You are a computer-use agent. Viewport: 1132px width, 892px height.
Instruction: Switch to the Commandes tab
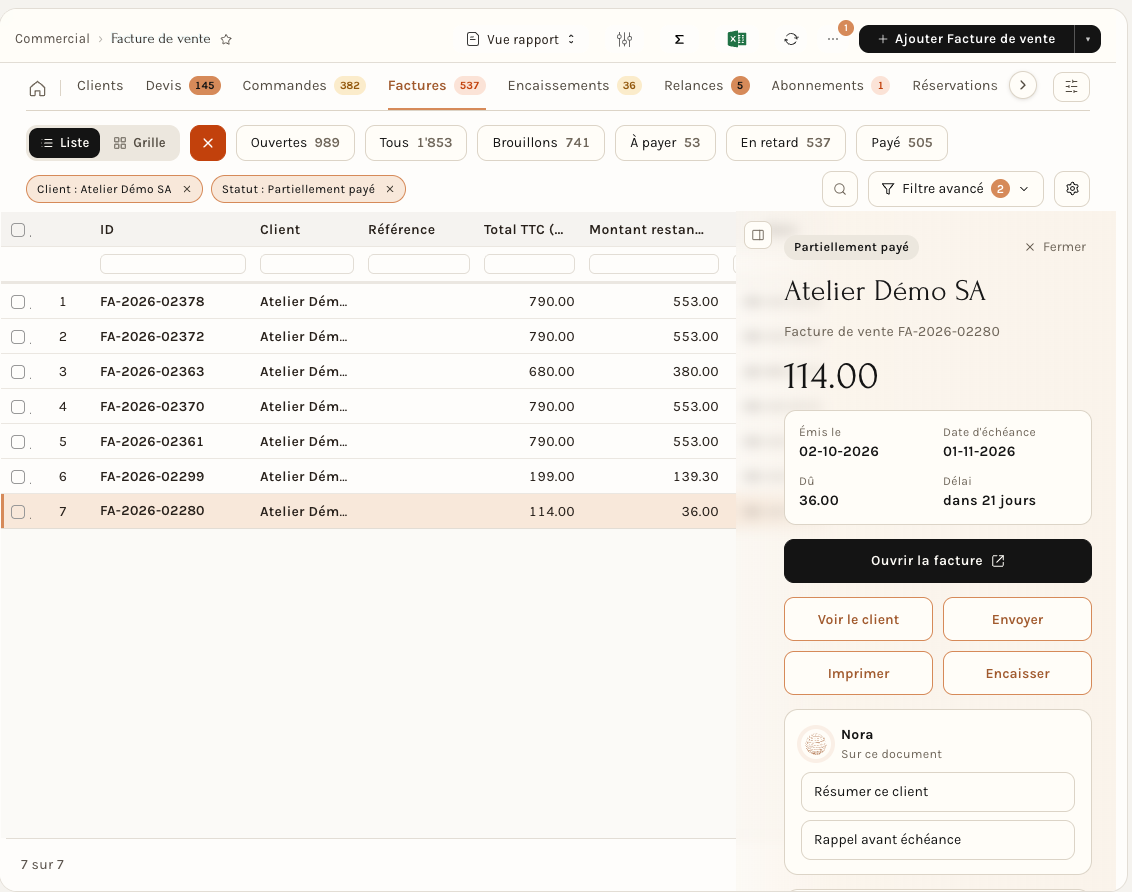click(304, 86)
